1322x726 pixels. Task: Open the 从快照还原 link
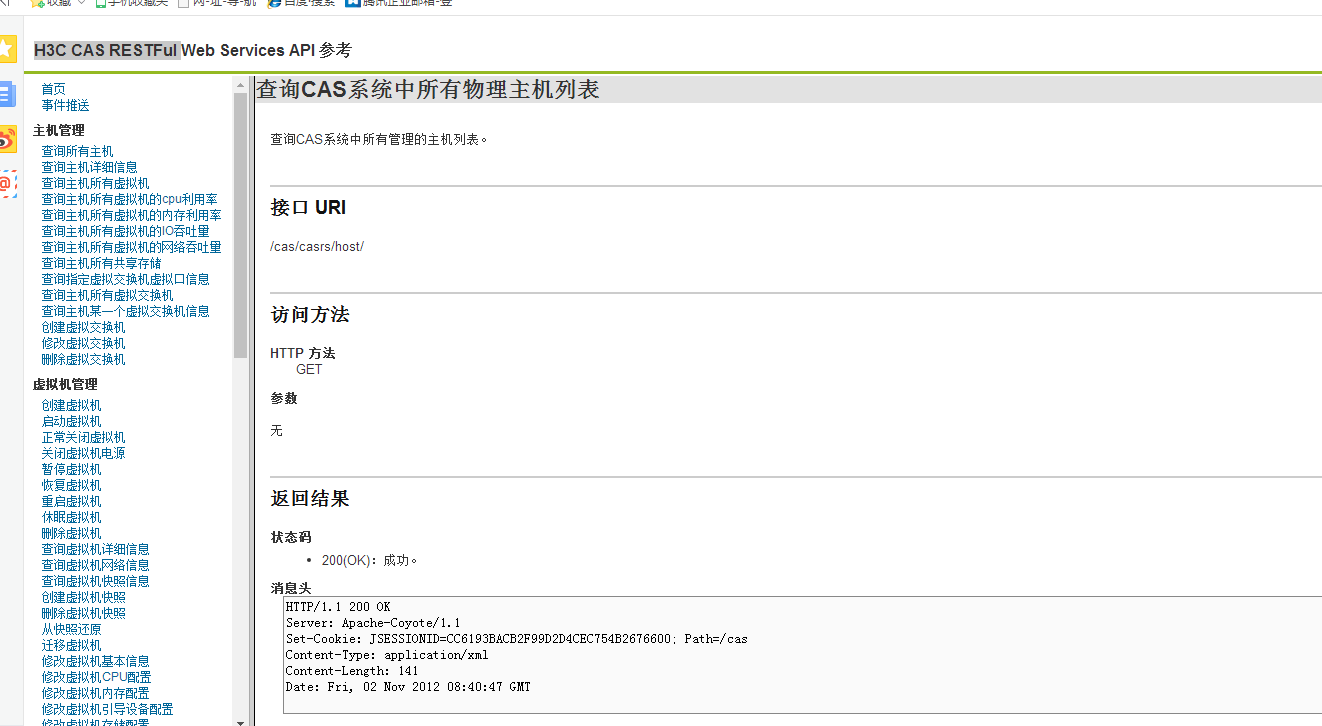71,629
